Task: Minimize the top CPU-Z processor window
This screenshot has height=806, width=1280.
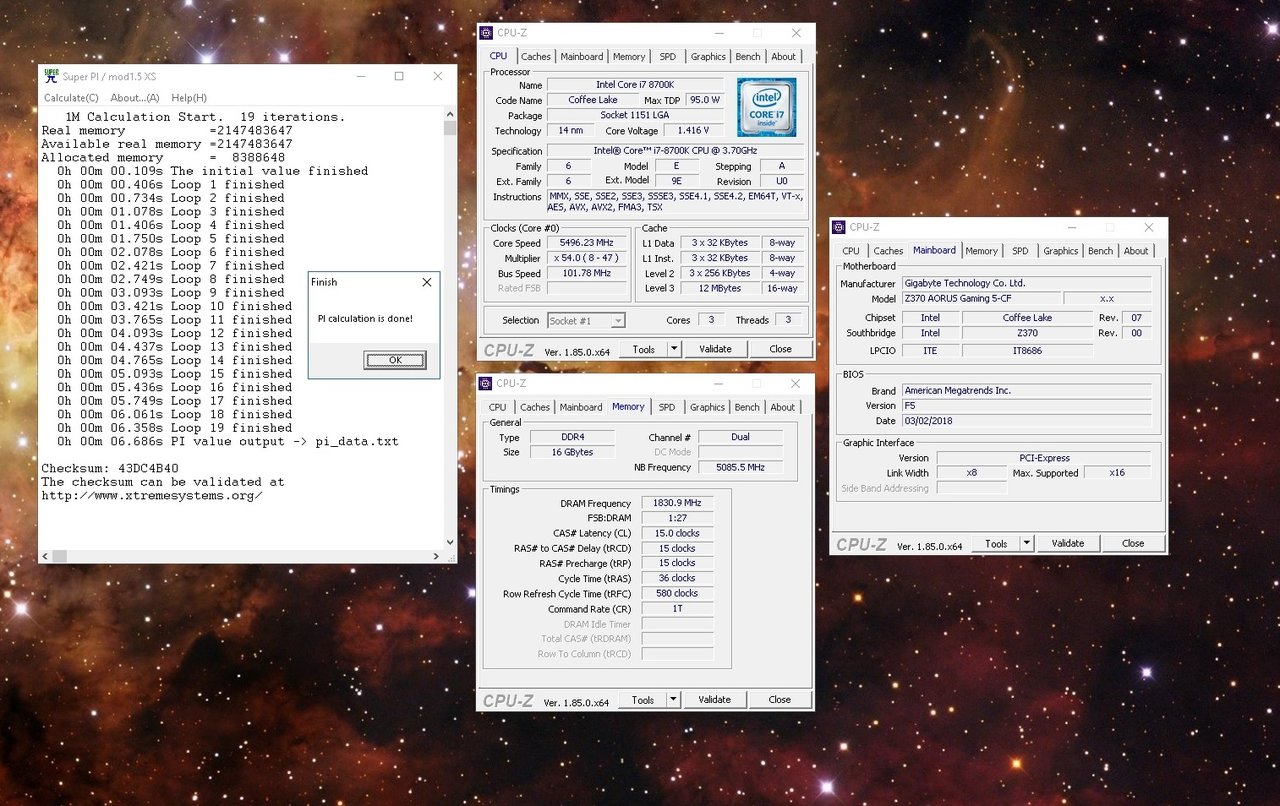Action: 718,33
